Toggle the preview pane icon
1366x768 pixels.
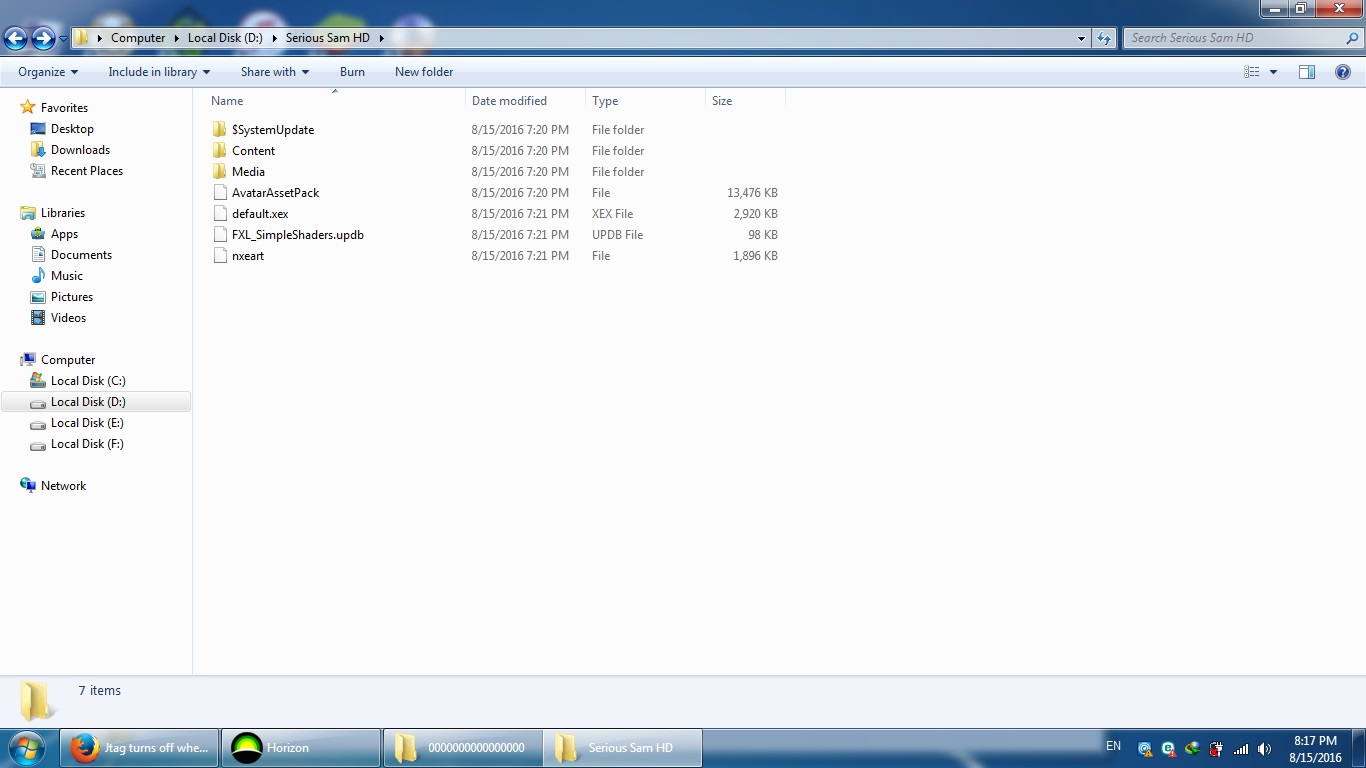[x=1307, y=72]
